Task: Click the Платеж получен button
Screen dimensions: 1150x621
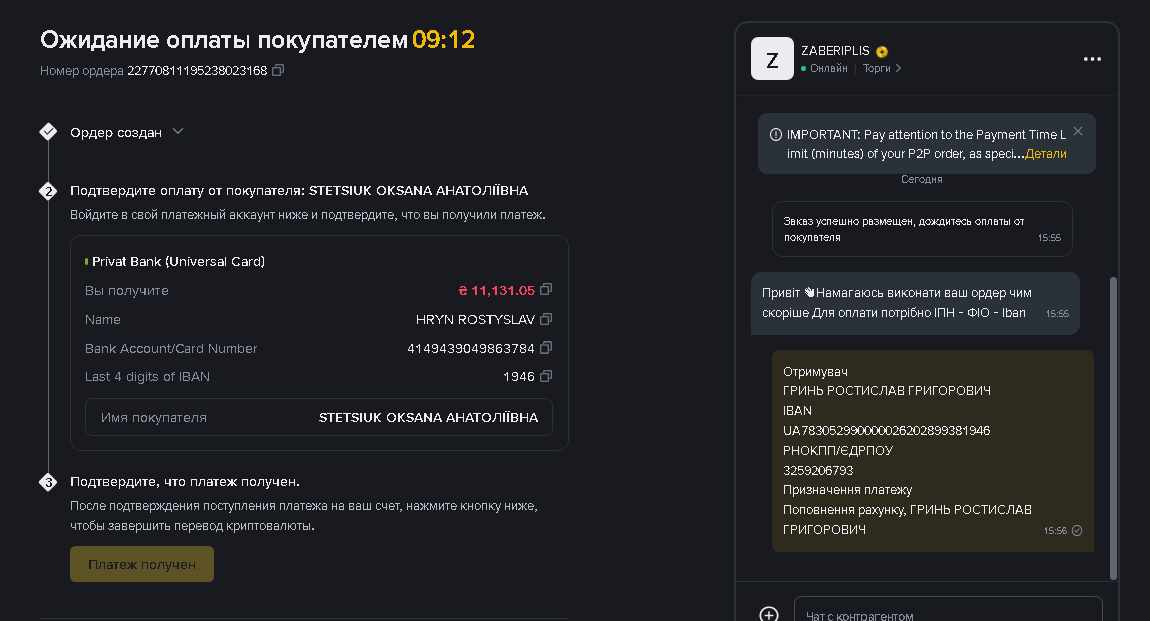Action: tap(142, 564)
